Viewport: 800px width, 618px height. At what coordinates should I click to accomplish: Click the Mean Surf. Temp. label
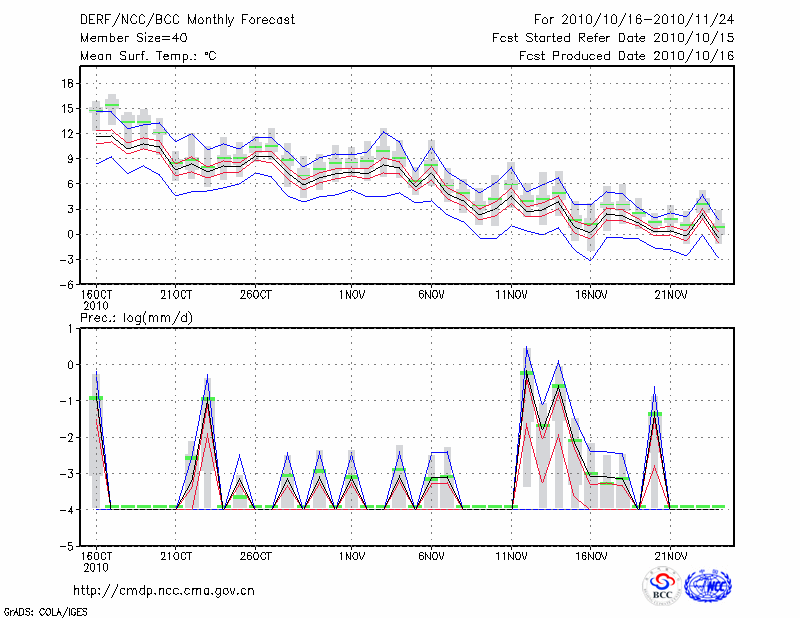pos(148,56)
